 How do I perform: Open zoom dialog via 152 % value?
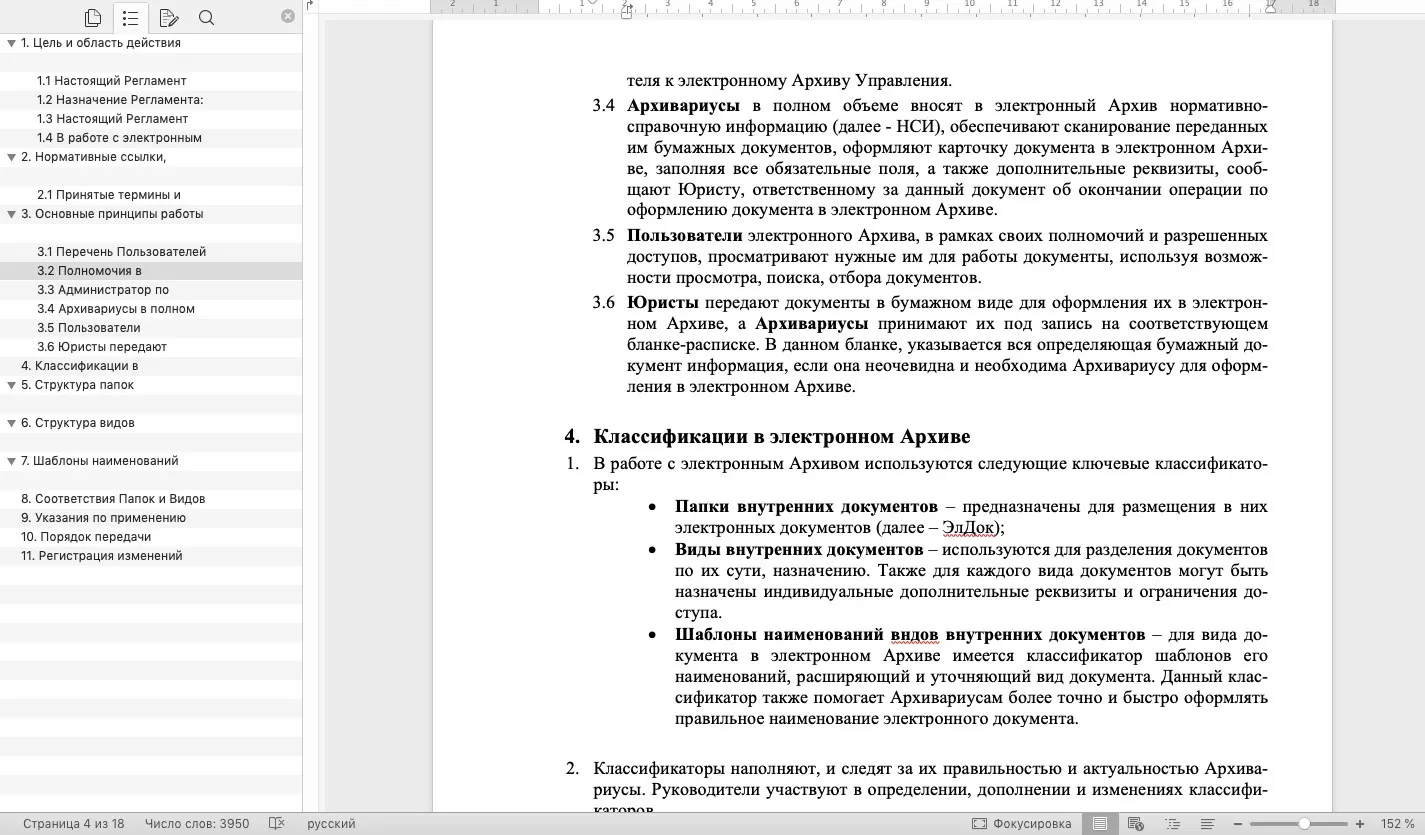coord(1397,824)
